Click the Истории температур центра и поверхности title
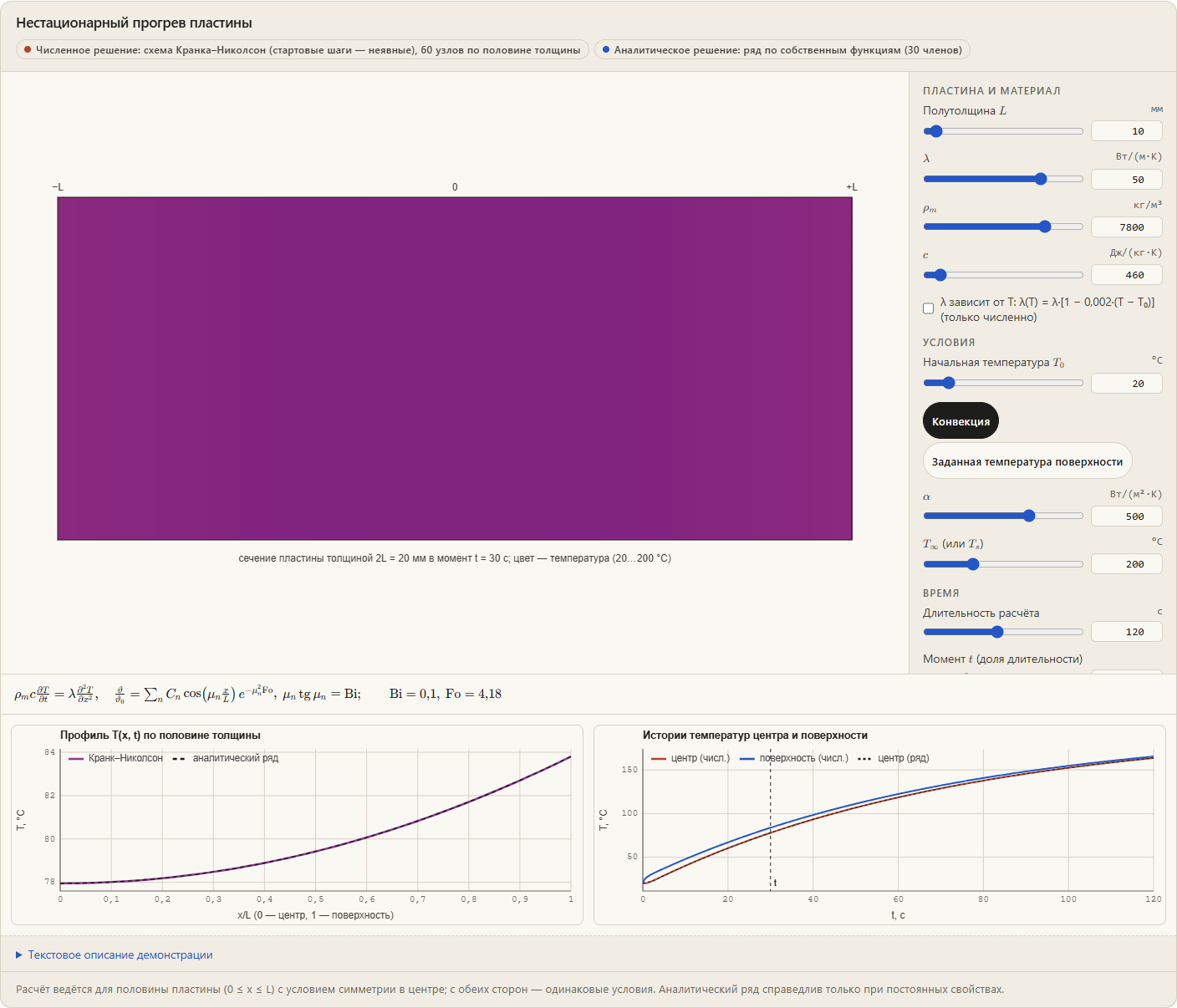1177x1008 pixels. tap(755, 736)
